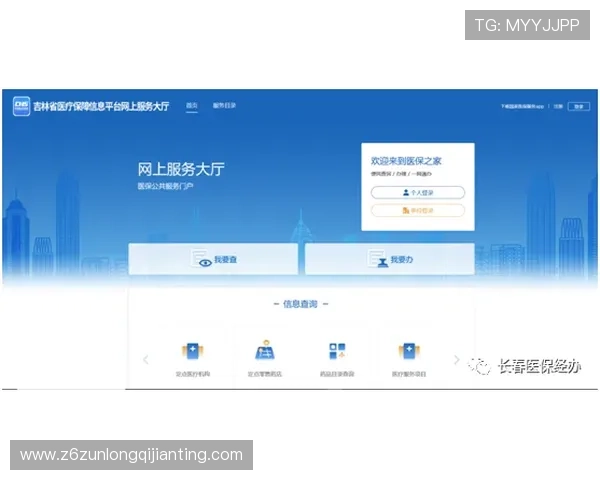This screenshot has height=480, width=600.
Task: Click the site title 吉林省医疗保障信息平台网上服务大厅
Action: point(101,106)
